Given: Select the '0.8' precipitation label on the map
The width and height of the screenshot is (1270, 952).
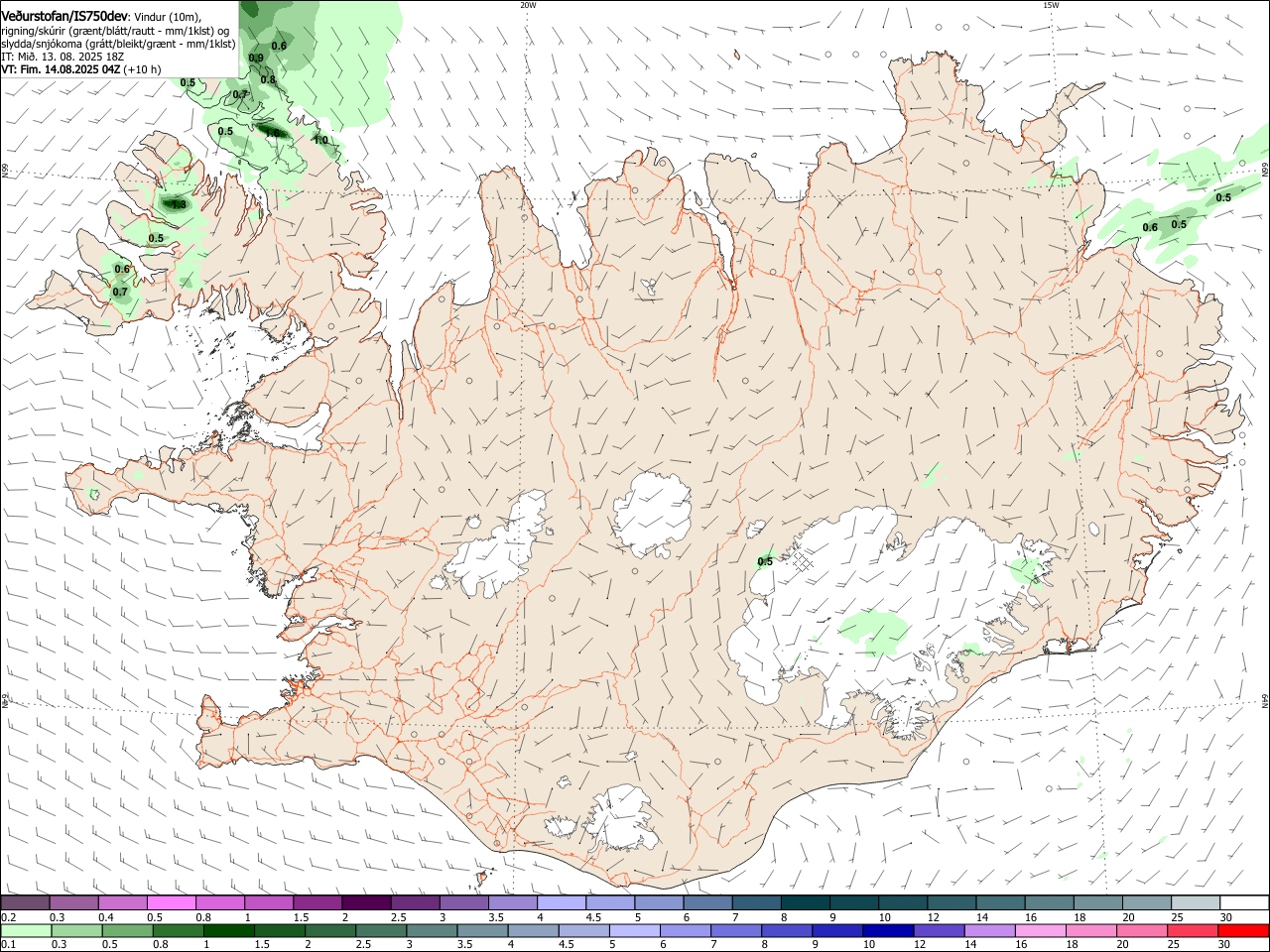Looking at the screenshot, I should (x=268, y=80).
